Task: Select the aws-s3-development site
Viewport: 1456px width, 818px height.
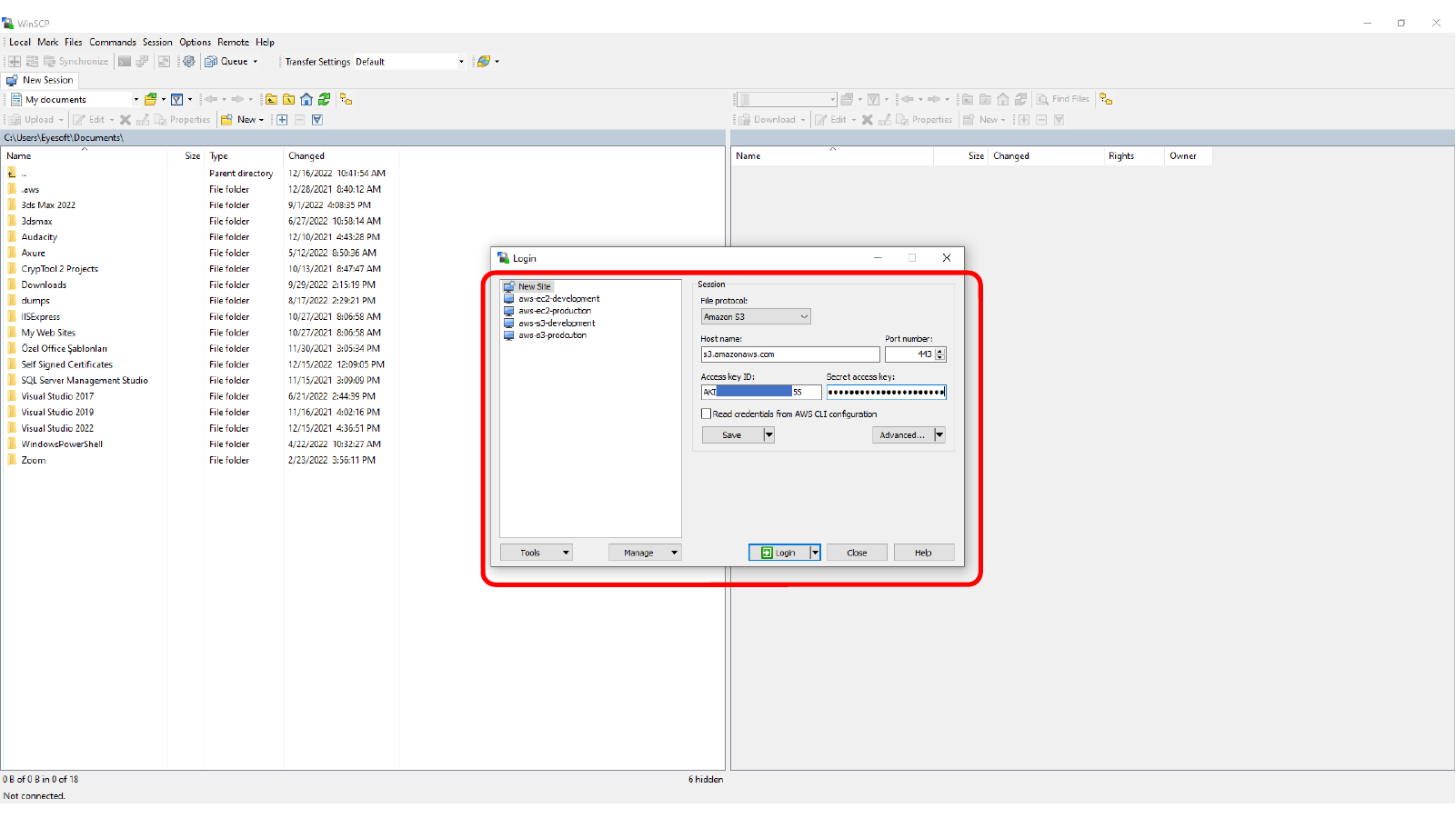Action: [x=557, y=324]
